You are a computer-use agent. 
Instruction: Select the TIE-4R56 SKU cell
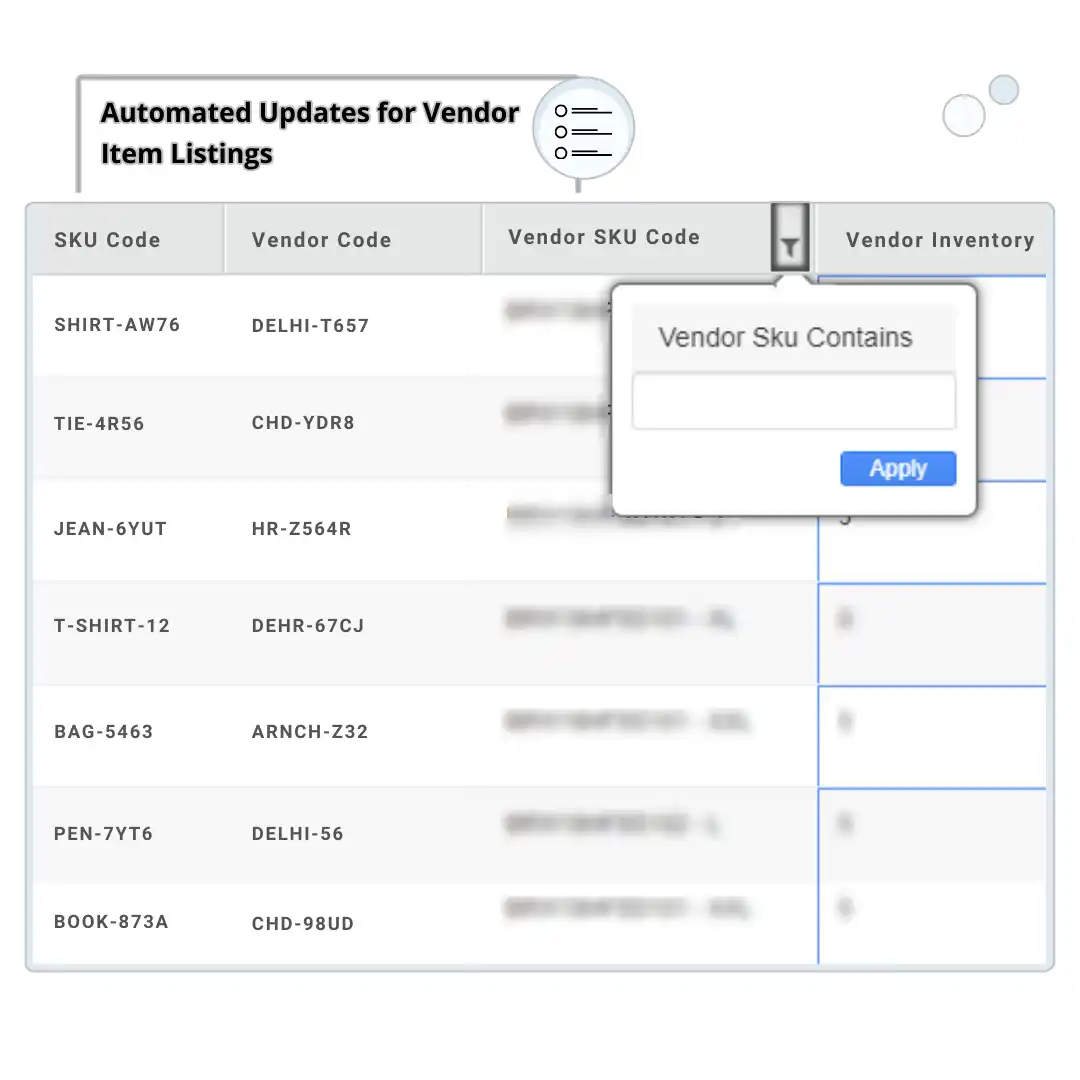coord(99,424)
